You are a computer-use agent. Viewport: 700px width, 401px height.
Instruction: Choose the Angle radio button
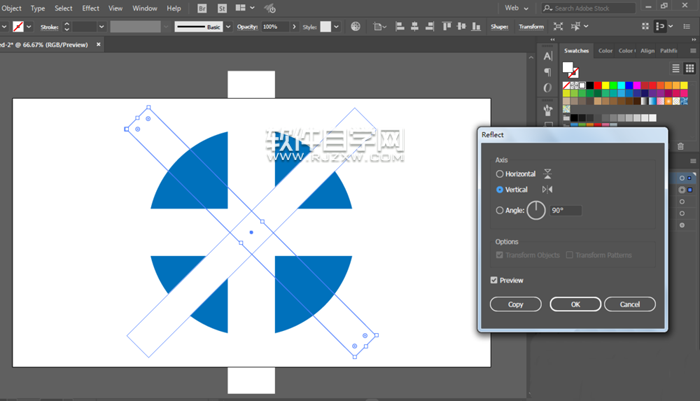pyautogui.click(x=500, y=210)
